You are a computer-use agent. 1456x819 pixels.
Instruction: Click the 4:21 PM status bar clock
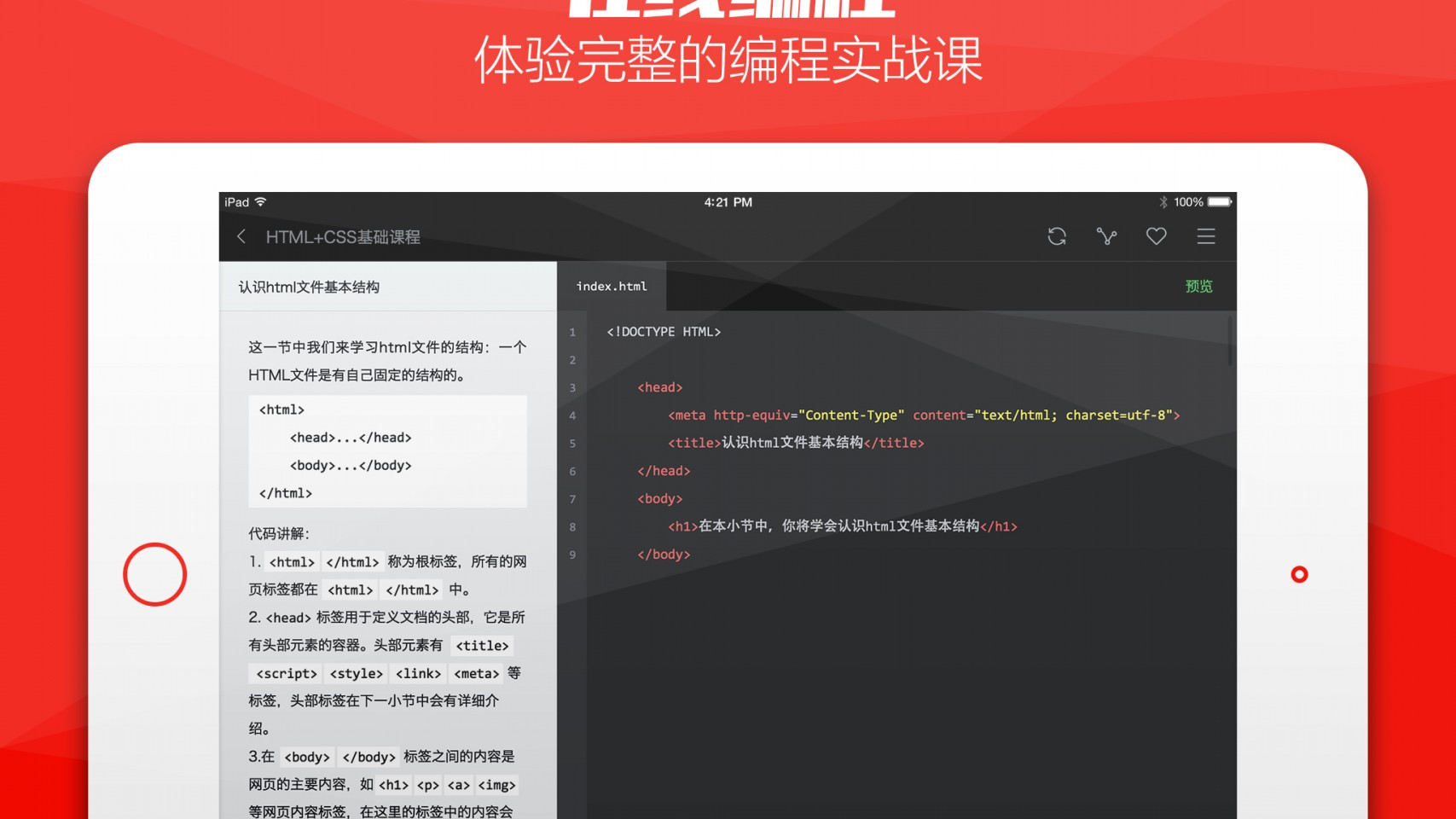coord(728,202)
